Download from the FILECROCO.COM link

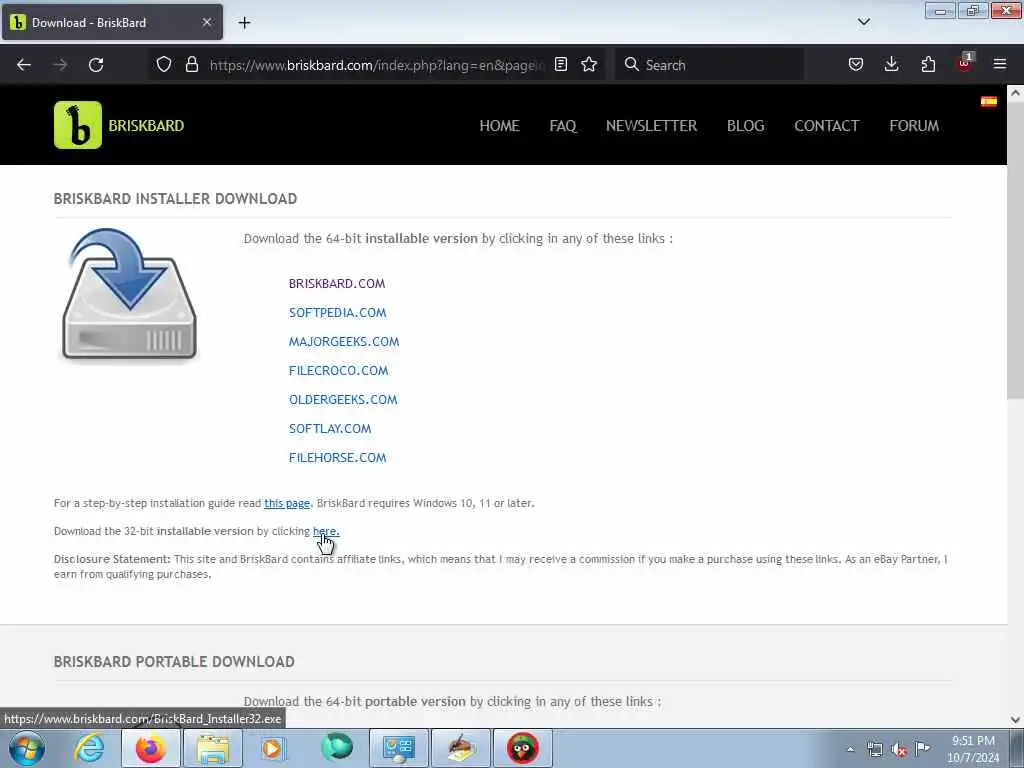[x=338, y=371]
